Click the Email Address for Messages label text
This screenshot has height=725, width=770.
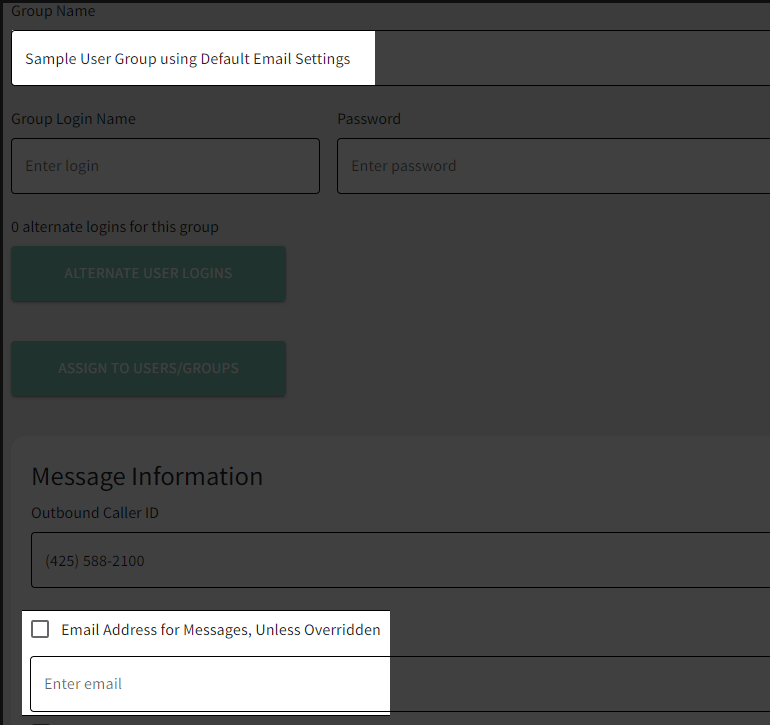click(220, 630)
